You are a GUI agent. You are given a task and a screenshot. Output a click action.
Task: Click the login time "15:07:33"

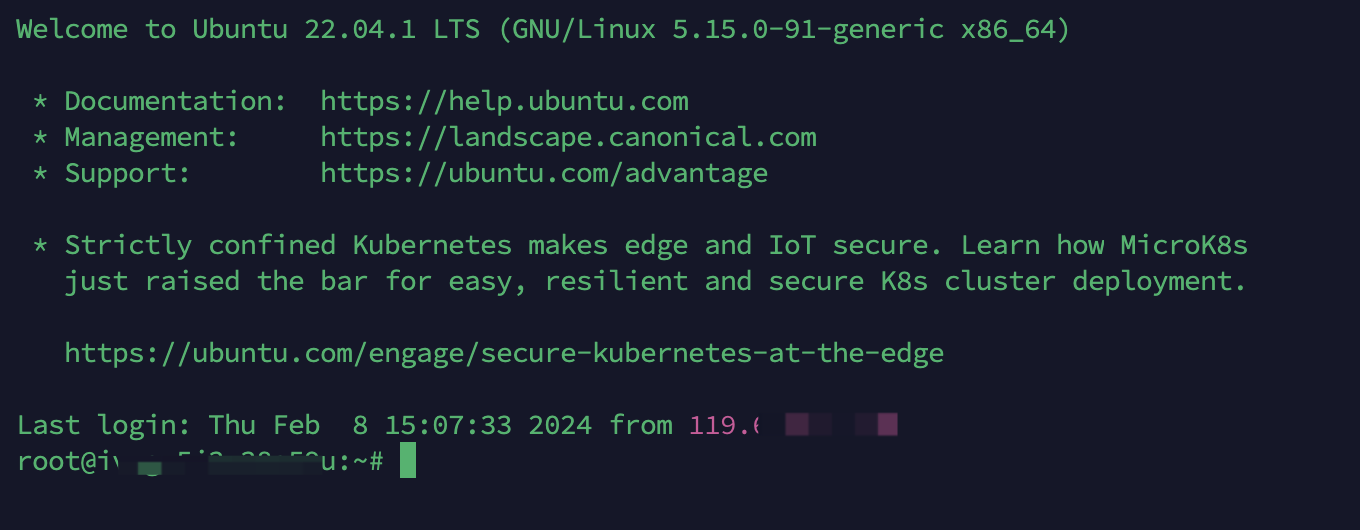click(x=448, y=425)
